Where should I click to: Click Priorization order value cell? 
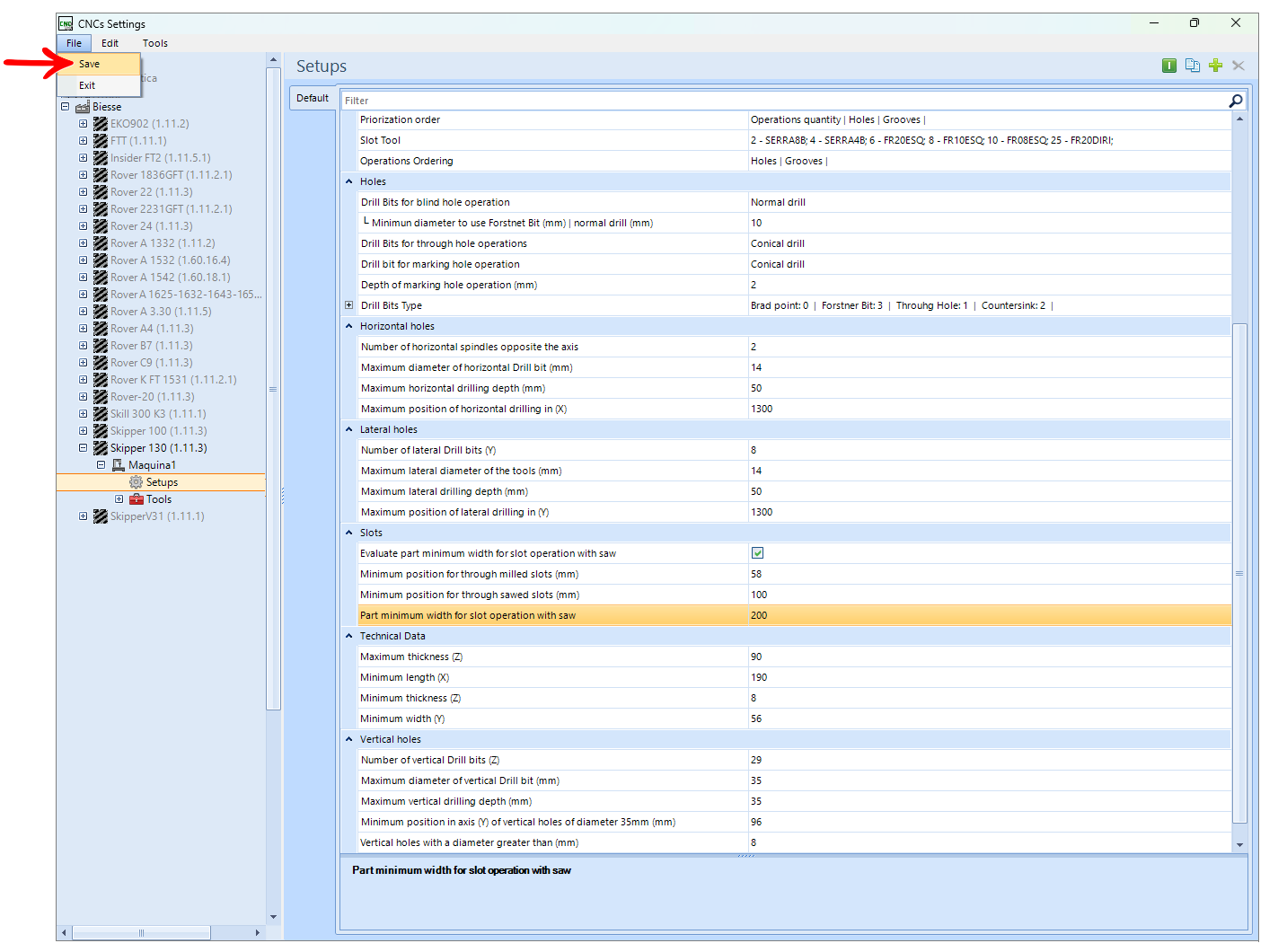click(x=990, y=119)
